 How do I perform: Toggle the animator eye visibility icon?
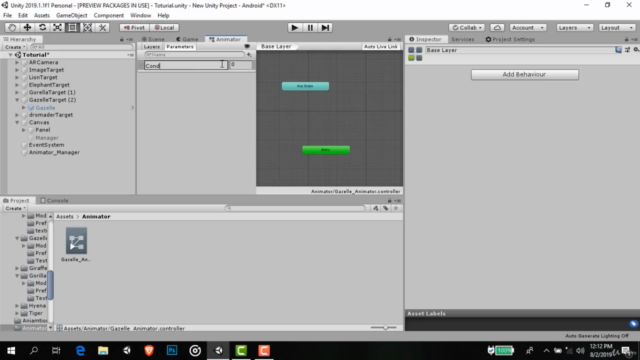click(247, 47)
